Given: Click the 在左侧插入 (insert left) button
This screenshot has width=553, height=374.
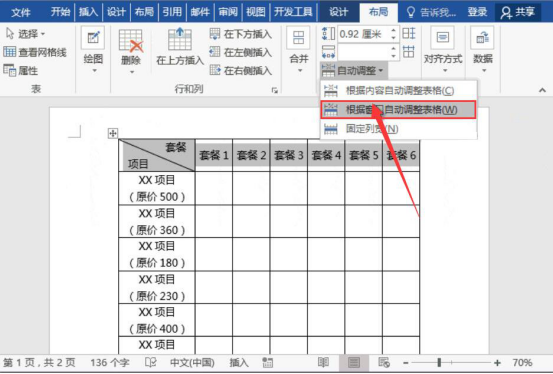Looking at the screenshot, I should (241, 52).
